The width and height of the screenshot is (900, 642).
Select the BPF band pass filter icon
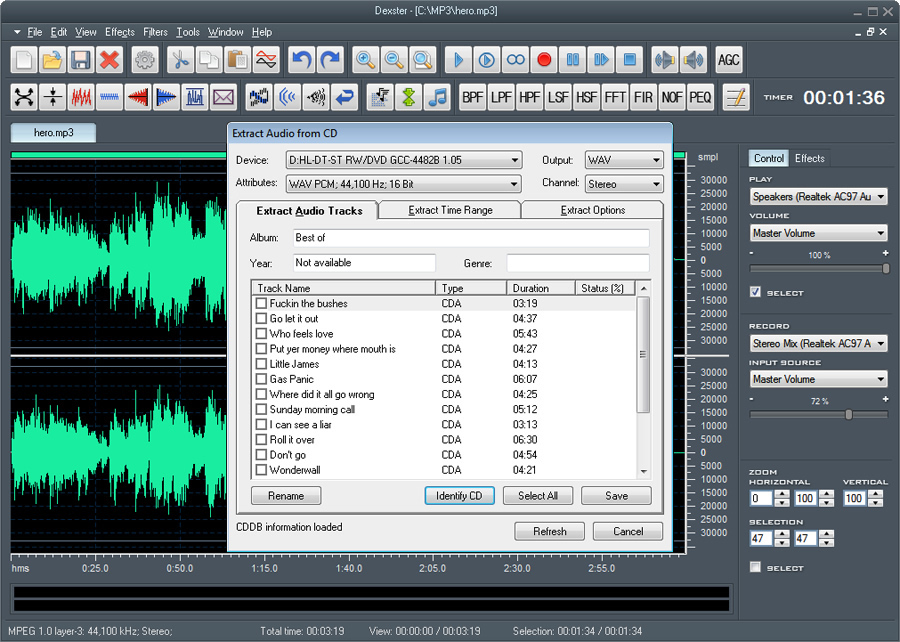pos(472,98)
